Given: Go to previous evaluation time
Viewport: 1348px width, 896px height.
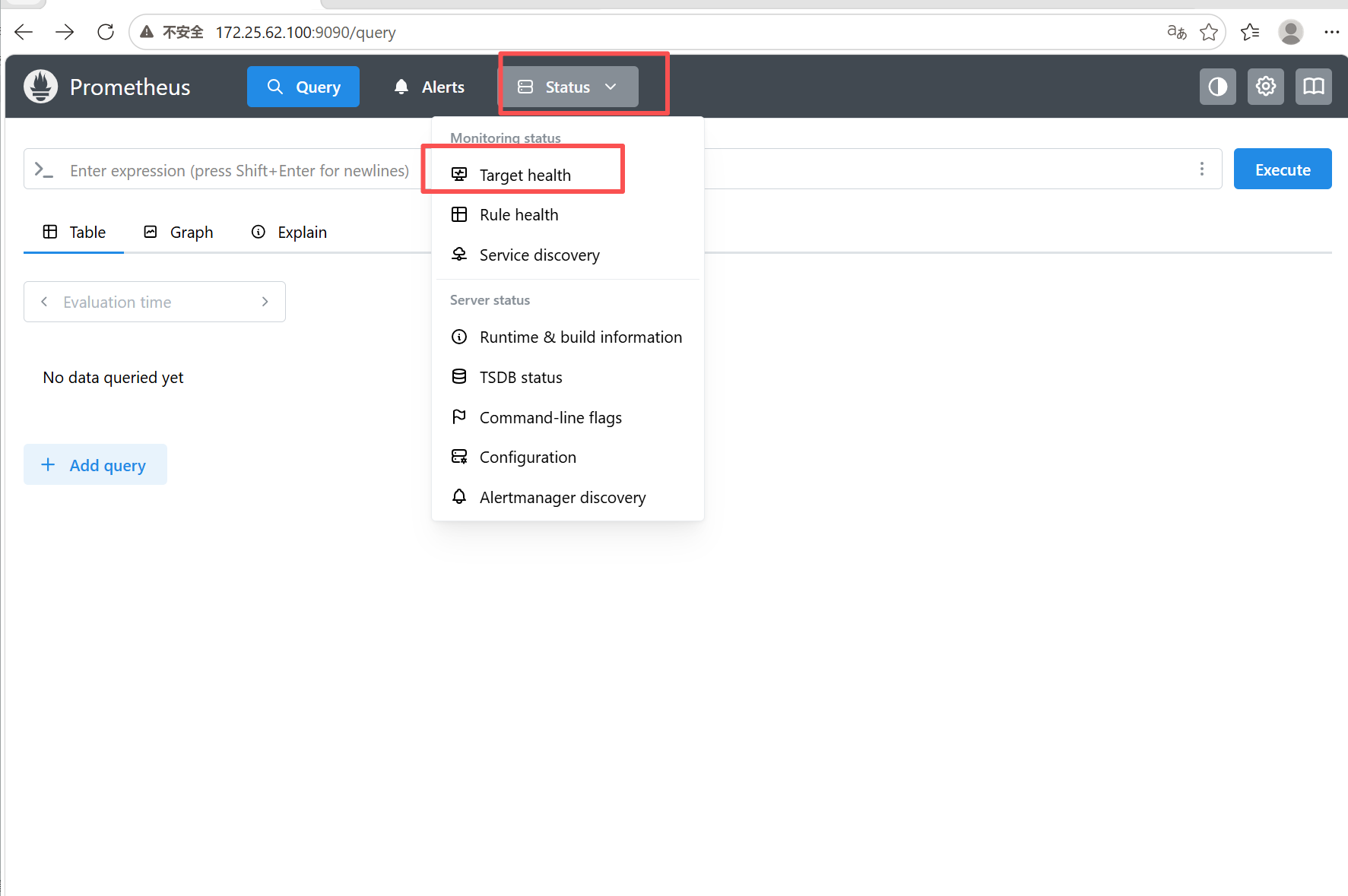Looking at the screenshot, I should tap(44, 302).
